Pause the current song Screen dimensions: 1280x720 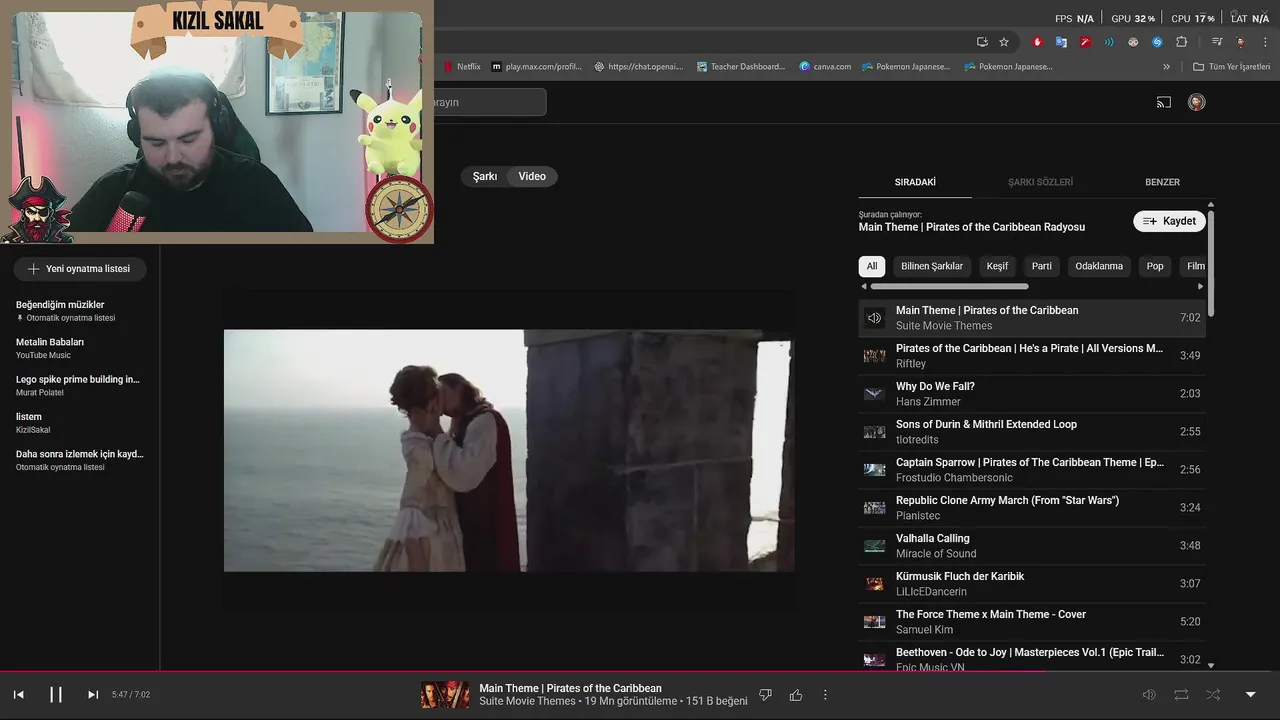[x=56, y=695]
